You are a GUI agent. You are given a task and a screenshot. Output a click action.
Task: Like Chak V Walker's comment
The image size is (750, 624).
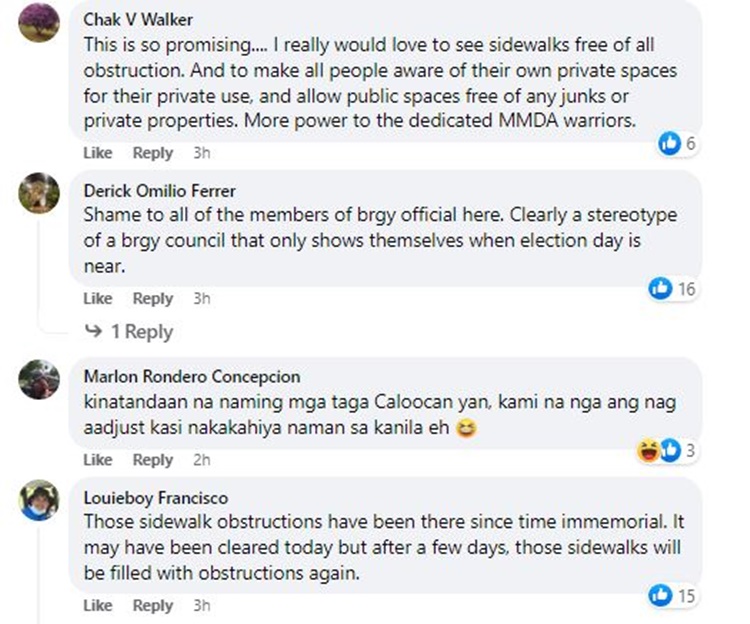[97, 153]
